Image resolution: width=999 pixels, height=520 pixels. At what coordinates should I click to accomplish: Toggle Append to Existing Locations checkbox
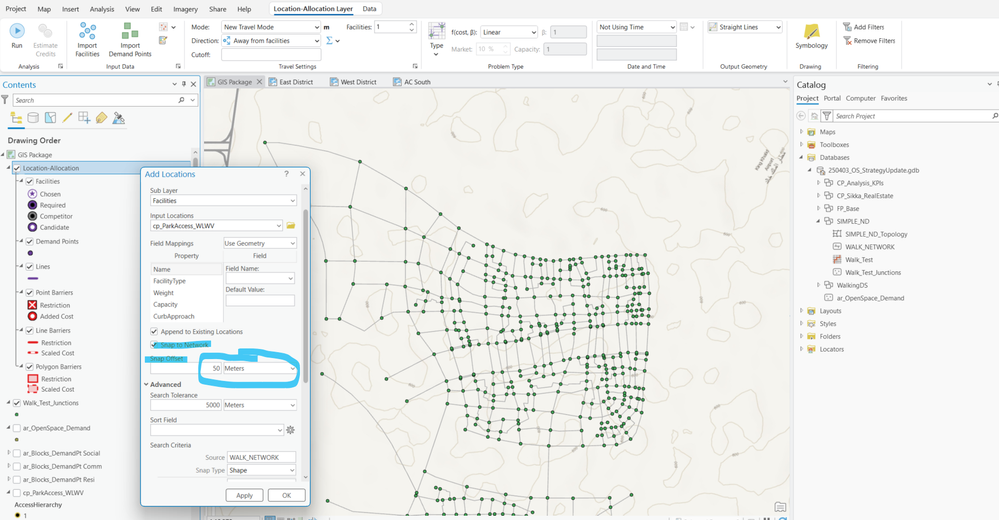(154, 331)
